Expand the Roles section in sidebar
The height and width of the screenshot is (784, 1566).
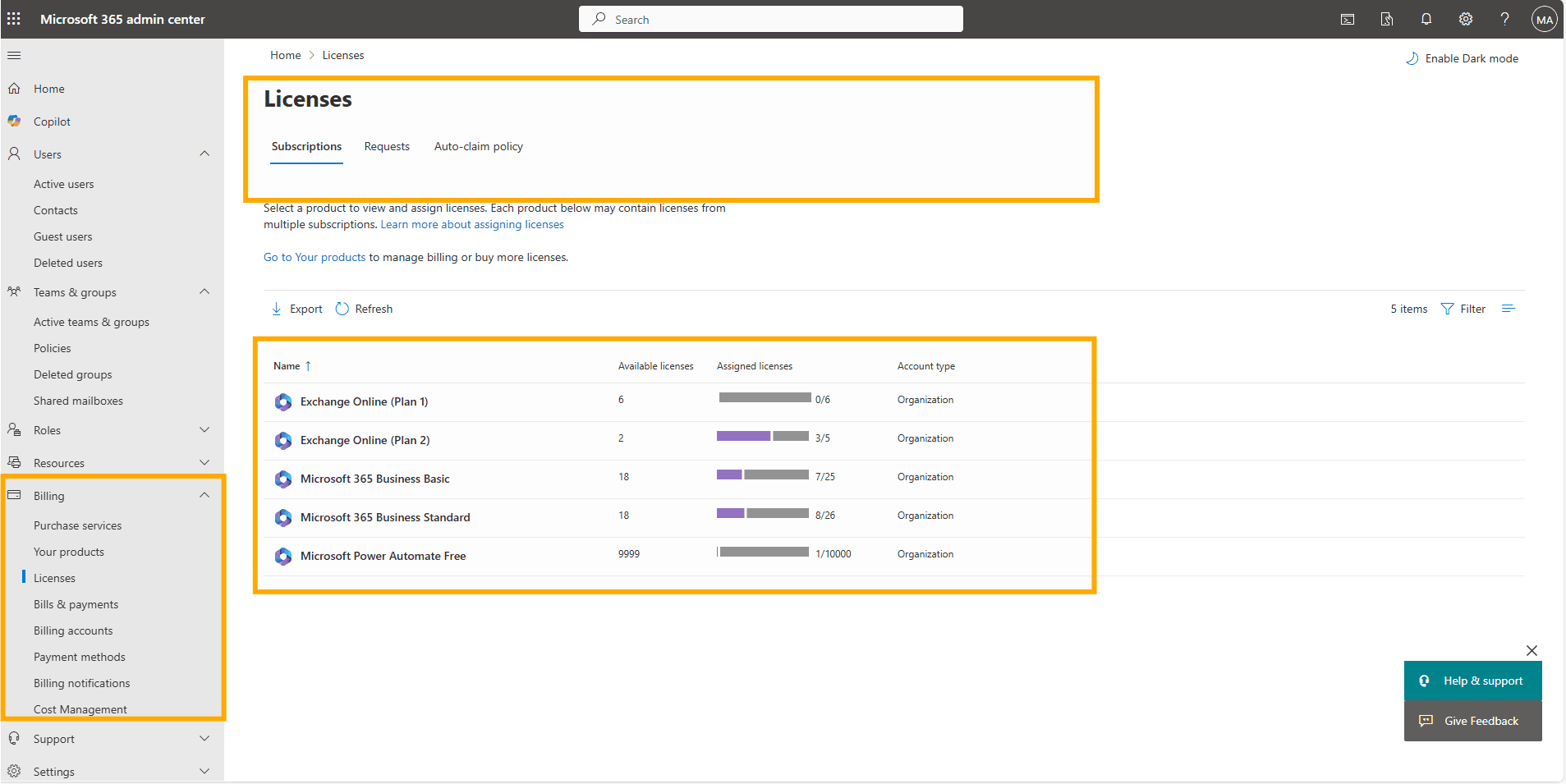(204, 429)
